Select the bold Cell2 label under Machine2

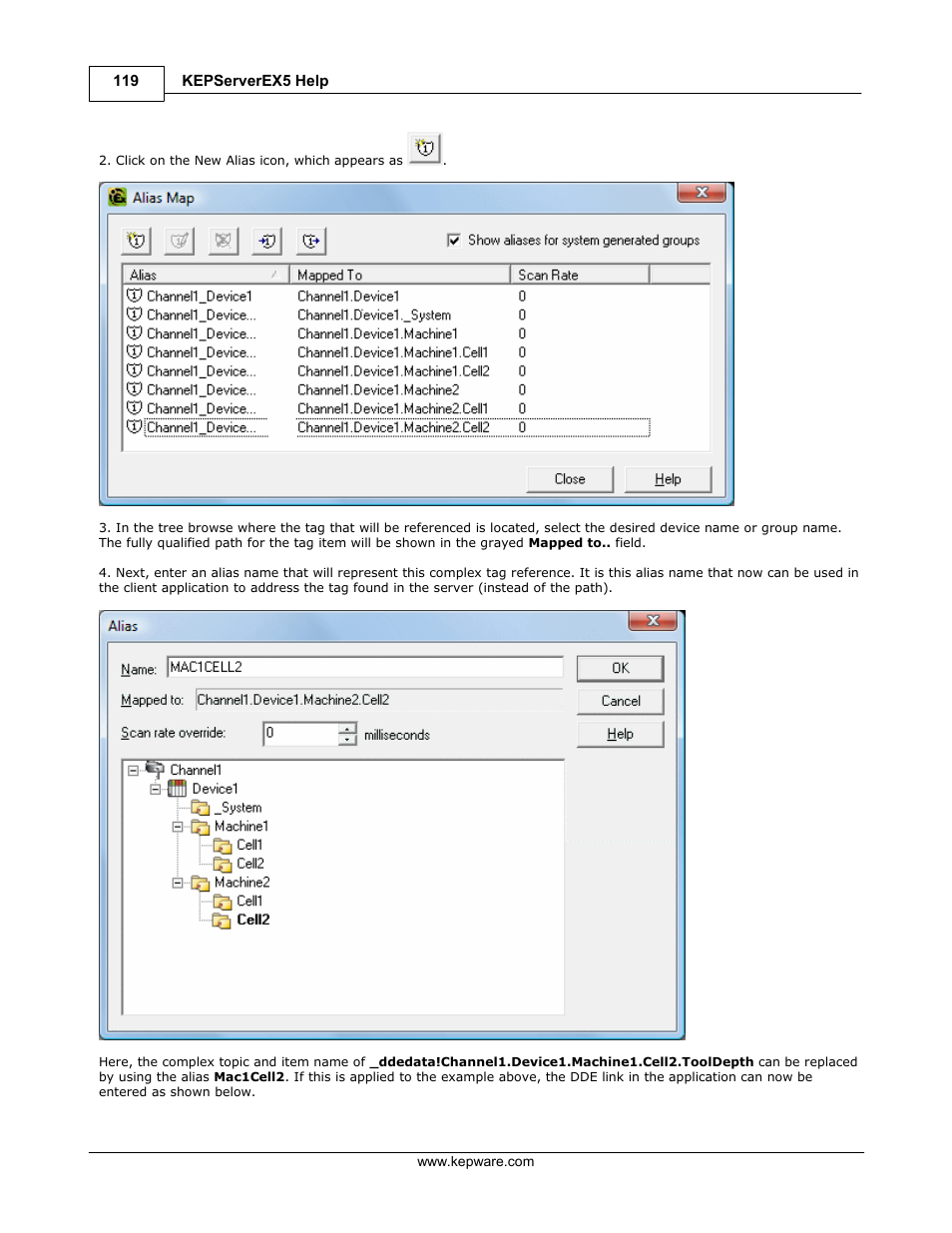pos(253,920)
